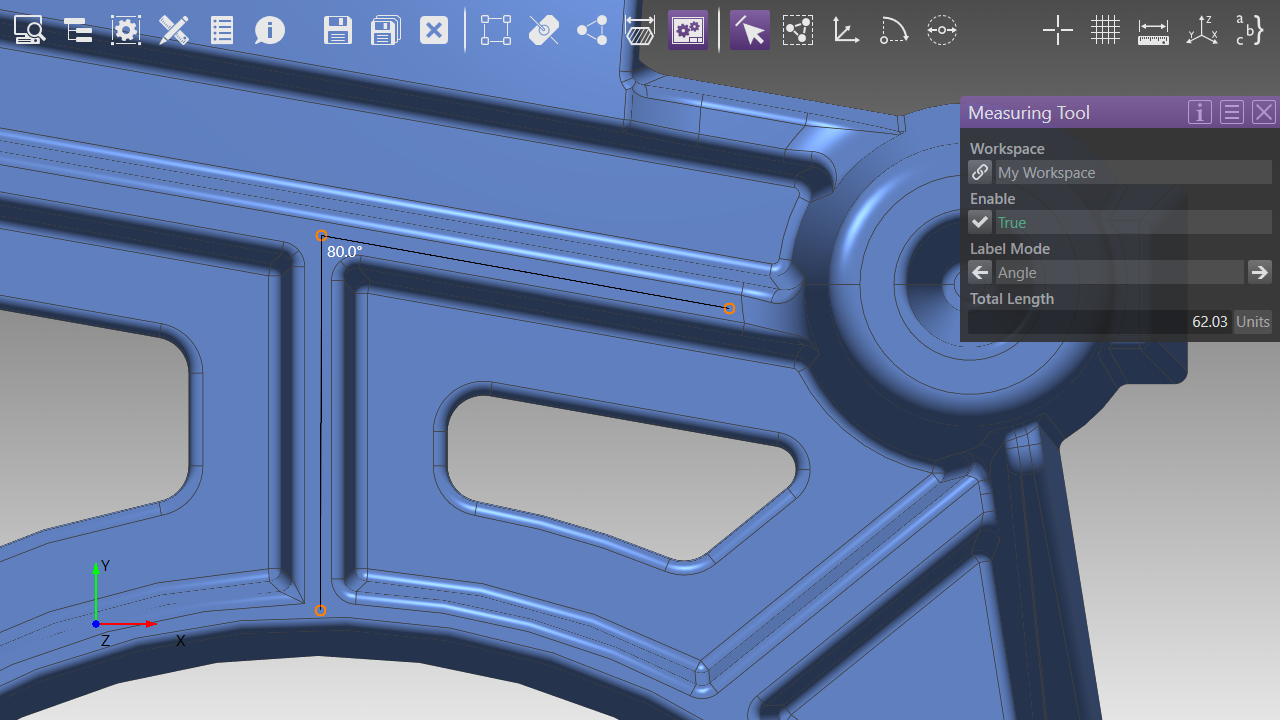Open the Measuring Tool panel menu
The image size is (1280, 720).
tap(1232, 112)
